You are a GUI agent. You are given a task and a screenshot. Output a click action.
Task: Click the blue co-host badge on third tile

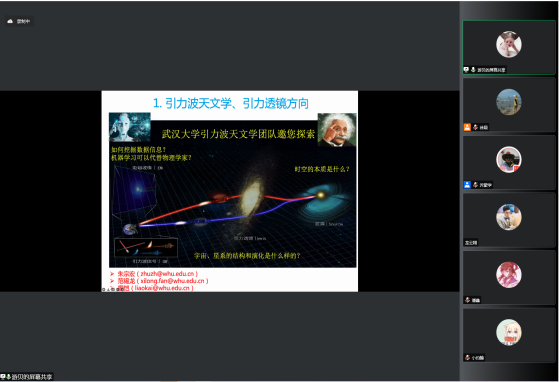pos(467,185)
